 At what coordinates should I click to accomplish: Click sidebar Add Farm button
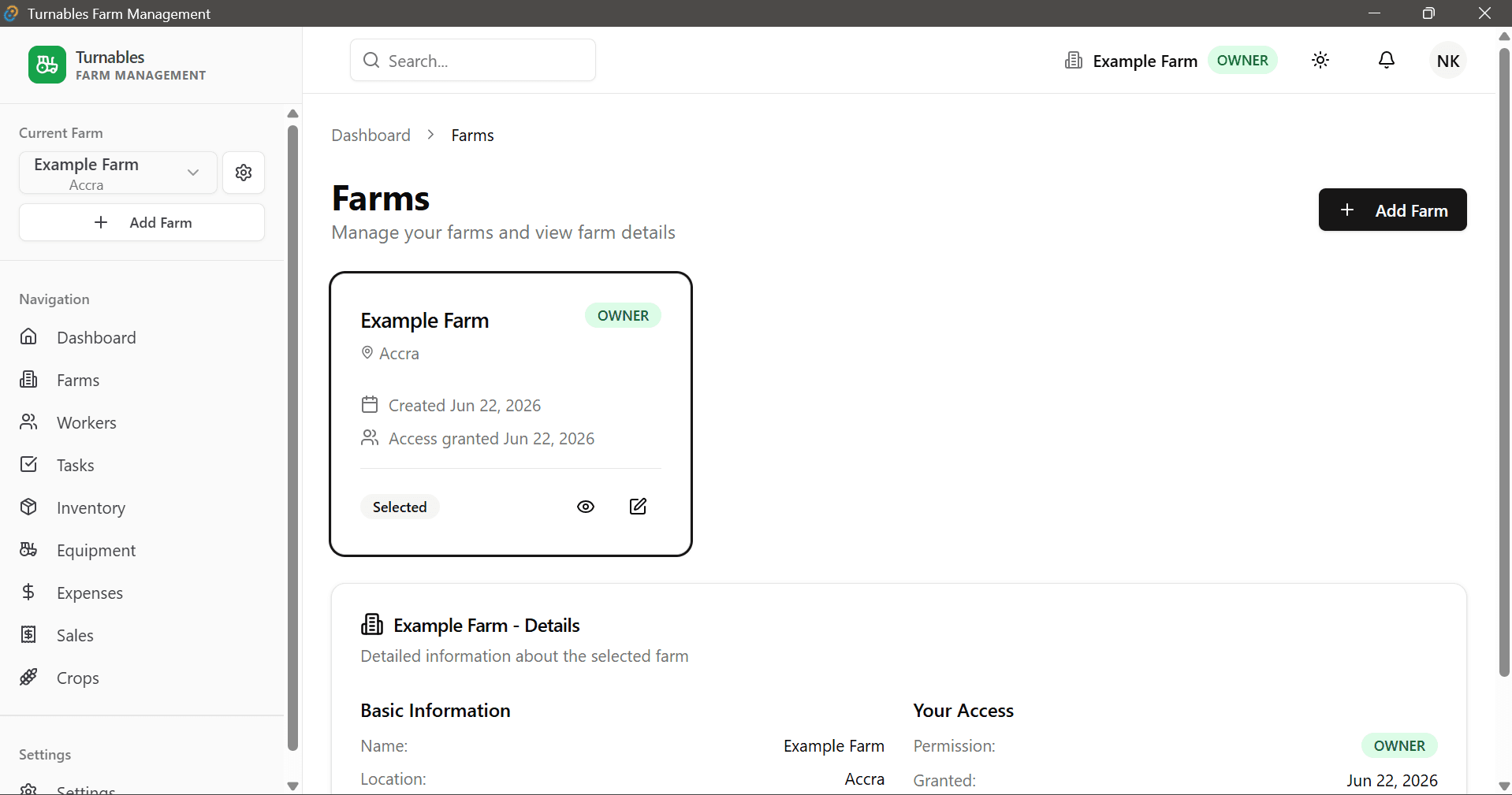click(142, 223)
